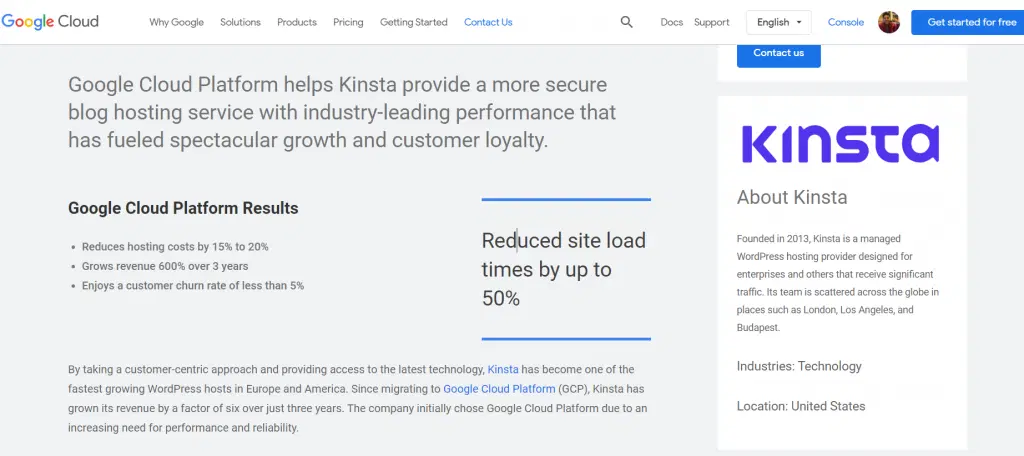
Task: Click the 'Founded in 2013' description paragraph
Action: pyautogui.click(x=838, y=283)
